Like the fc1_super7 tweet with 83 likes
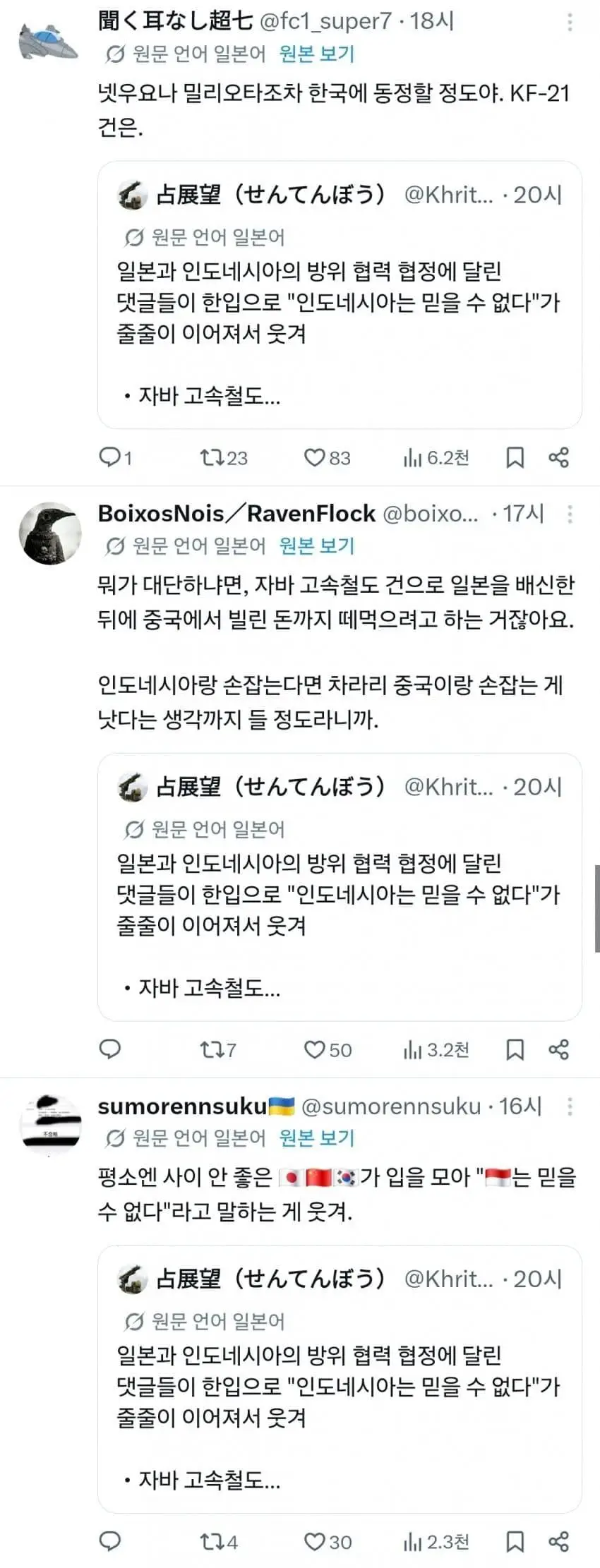The height and width of the screenshot is (1568, 600). point(327,457)
